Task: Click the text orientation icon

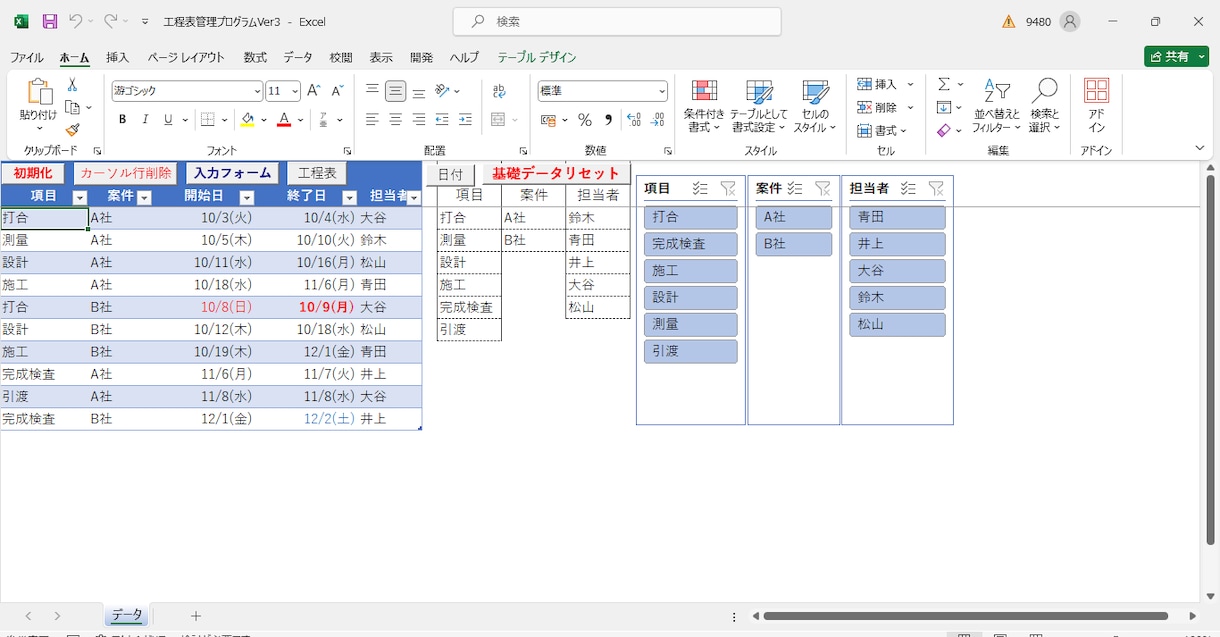Action: (x=442, y=91)
